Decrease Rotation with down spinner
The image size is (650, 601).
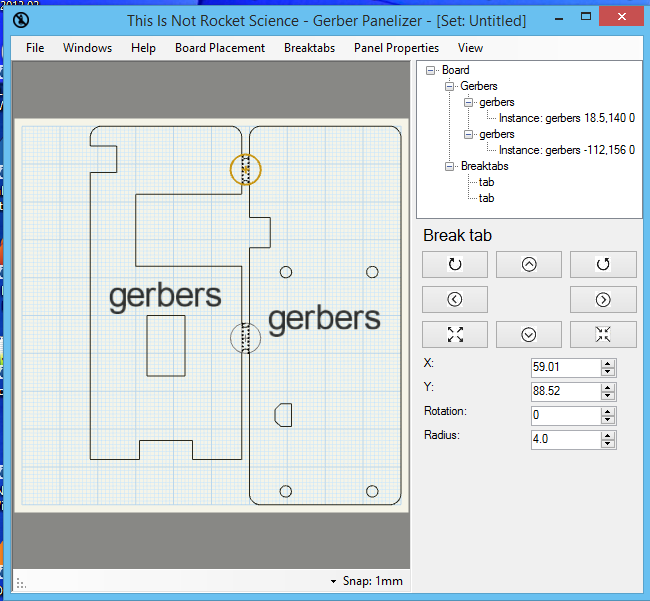[x=608, y=419]
